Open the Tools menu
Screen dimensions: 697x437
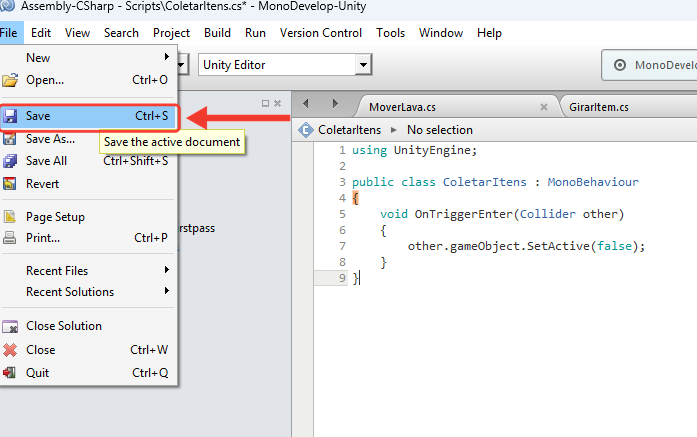click(x=390, y=33)
